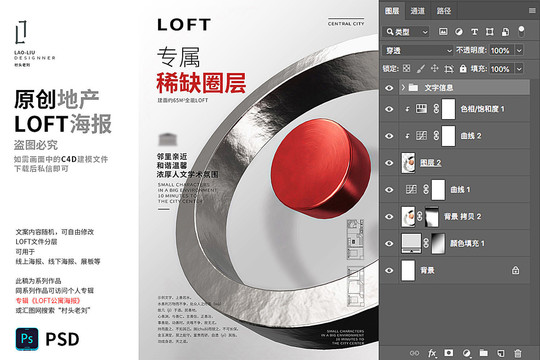Create new fill or adjustment layer
Screen dimensions: 540x360
pos(467,353)
